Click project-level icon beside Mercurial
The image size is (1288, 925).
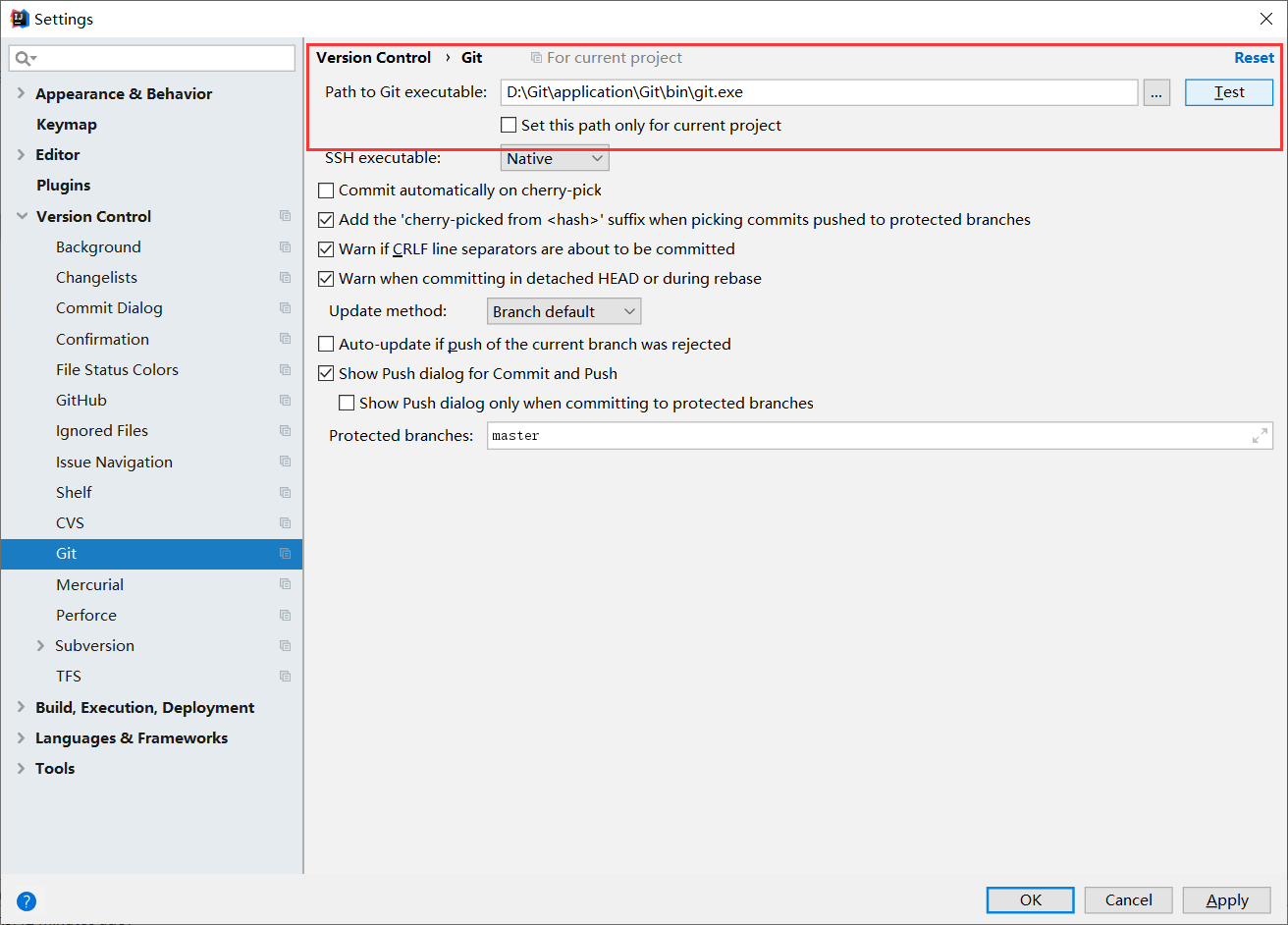pos(285,584)
